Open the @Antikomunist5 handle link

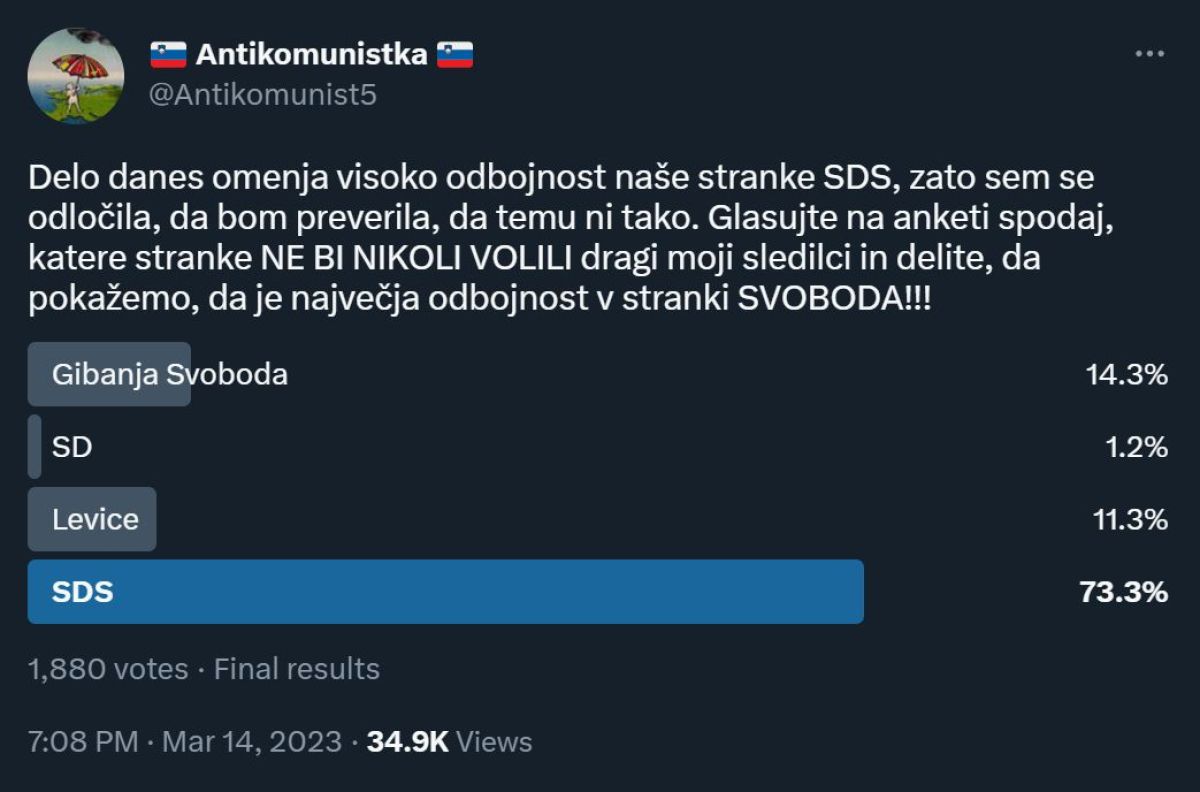(262, 96)
